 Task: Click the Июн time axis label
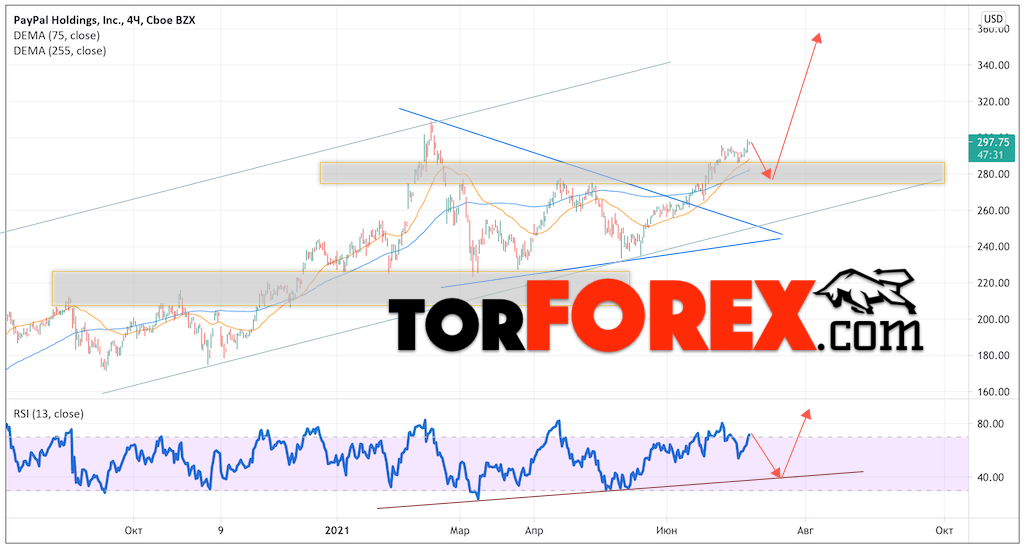pos(667,530)
